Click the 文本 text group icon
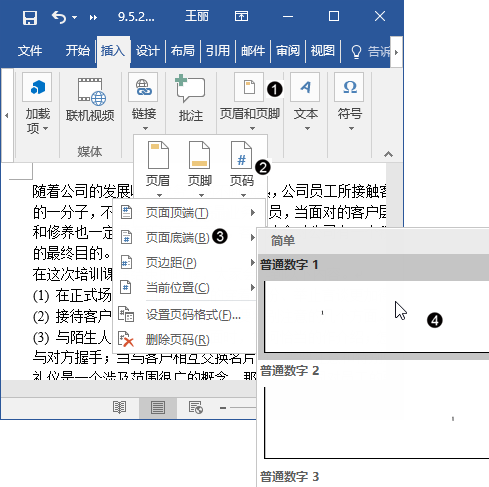 pyautogui.click(x=305, y=87)
